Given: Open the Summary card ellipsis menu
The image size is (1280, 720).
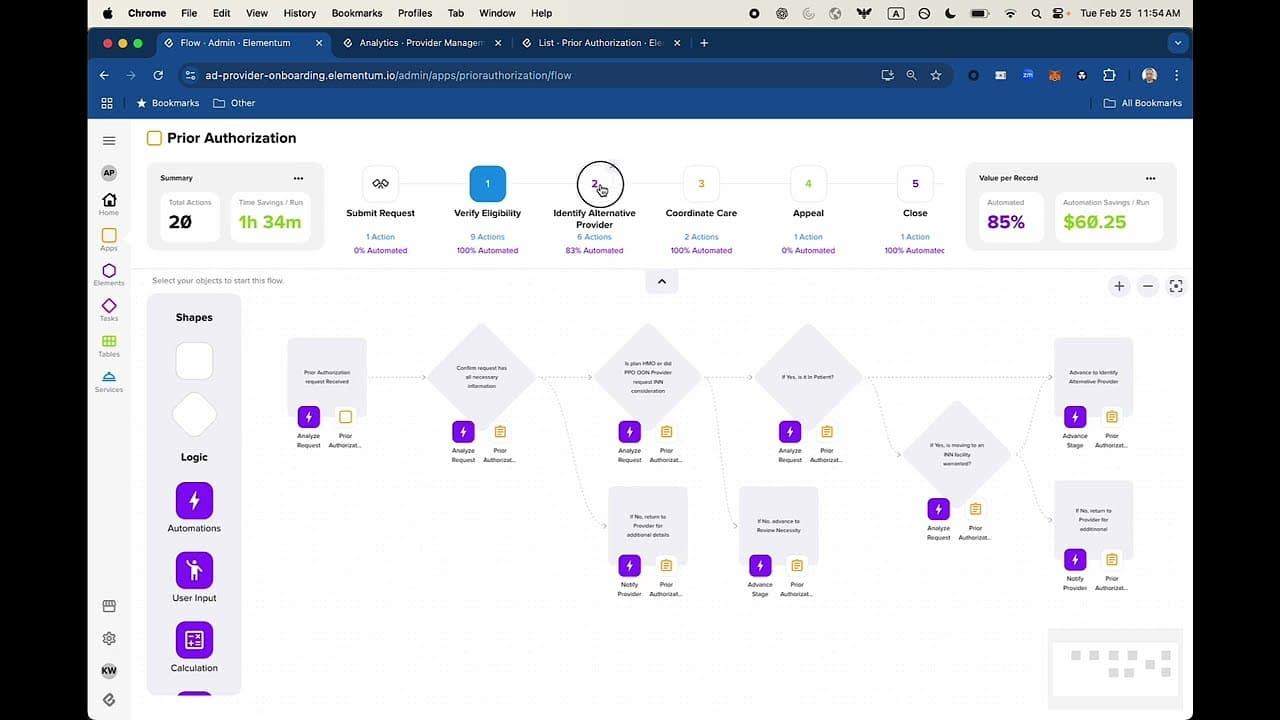Looking at the screenshot, I should [x=298, y=178].
